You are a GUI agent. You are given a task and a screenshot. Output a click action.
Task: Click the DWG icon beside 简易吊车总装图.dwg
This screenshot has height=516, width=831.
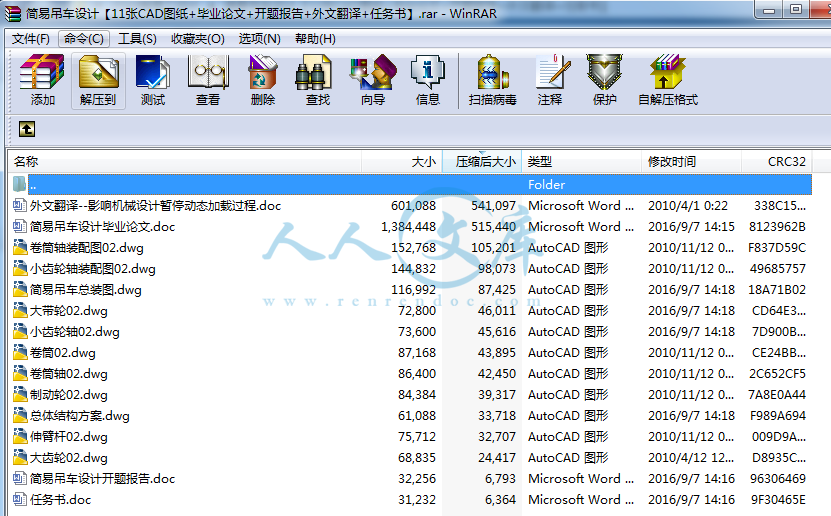point(20,289)
